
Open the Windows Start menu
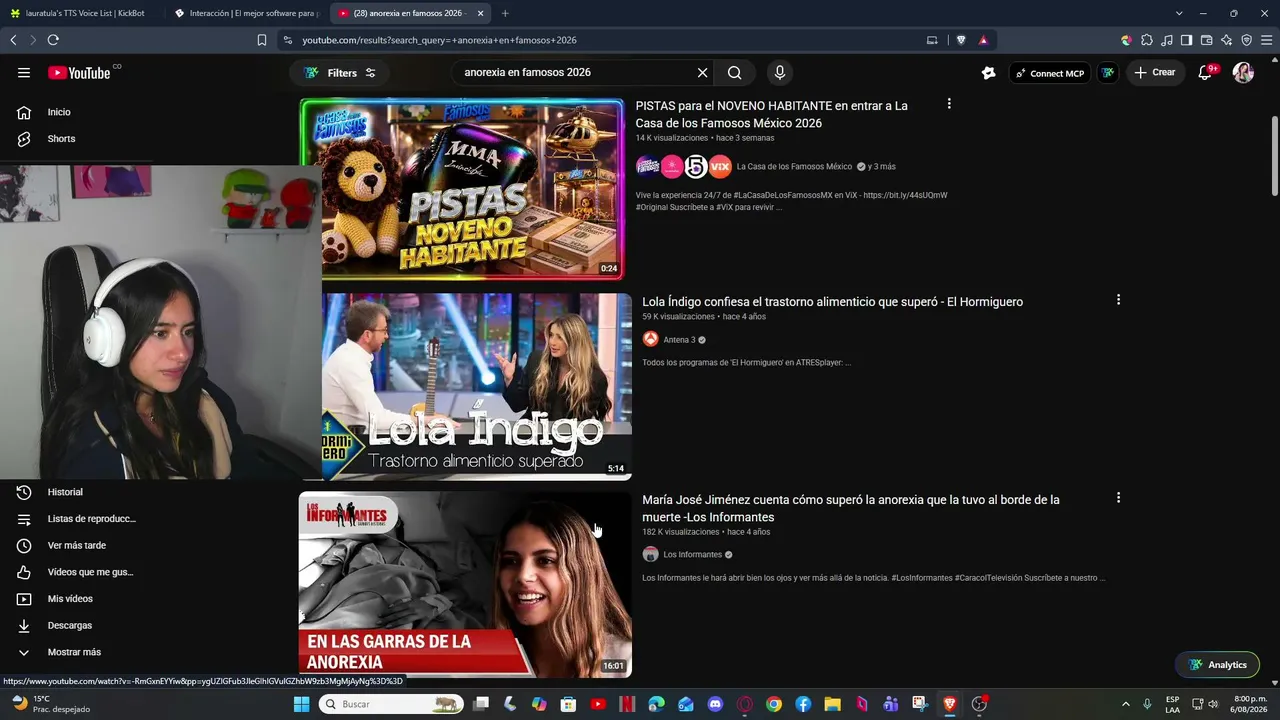tap(301, 704)
